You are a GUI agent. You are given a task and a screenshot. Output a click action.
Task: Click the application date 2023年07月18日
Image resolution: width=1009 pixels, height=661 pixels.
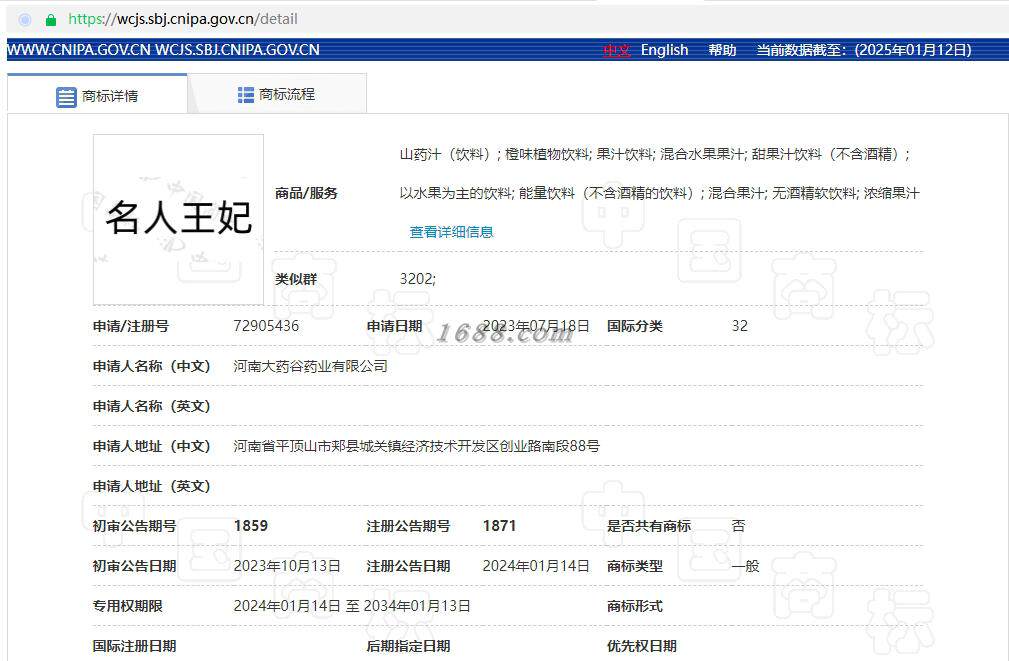(x=536, y=326)
